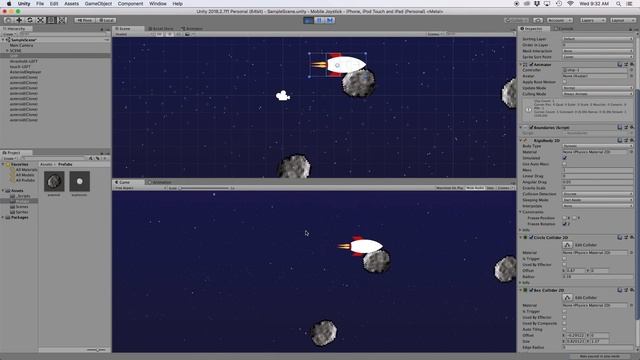Open the Layout dropdown
The height and width of the screenshot is (360, 640).
[x=623, y=20]
